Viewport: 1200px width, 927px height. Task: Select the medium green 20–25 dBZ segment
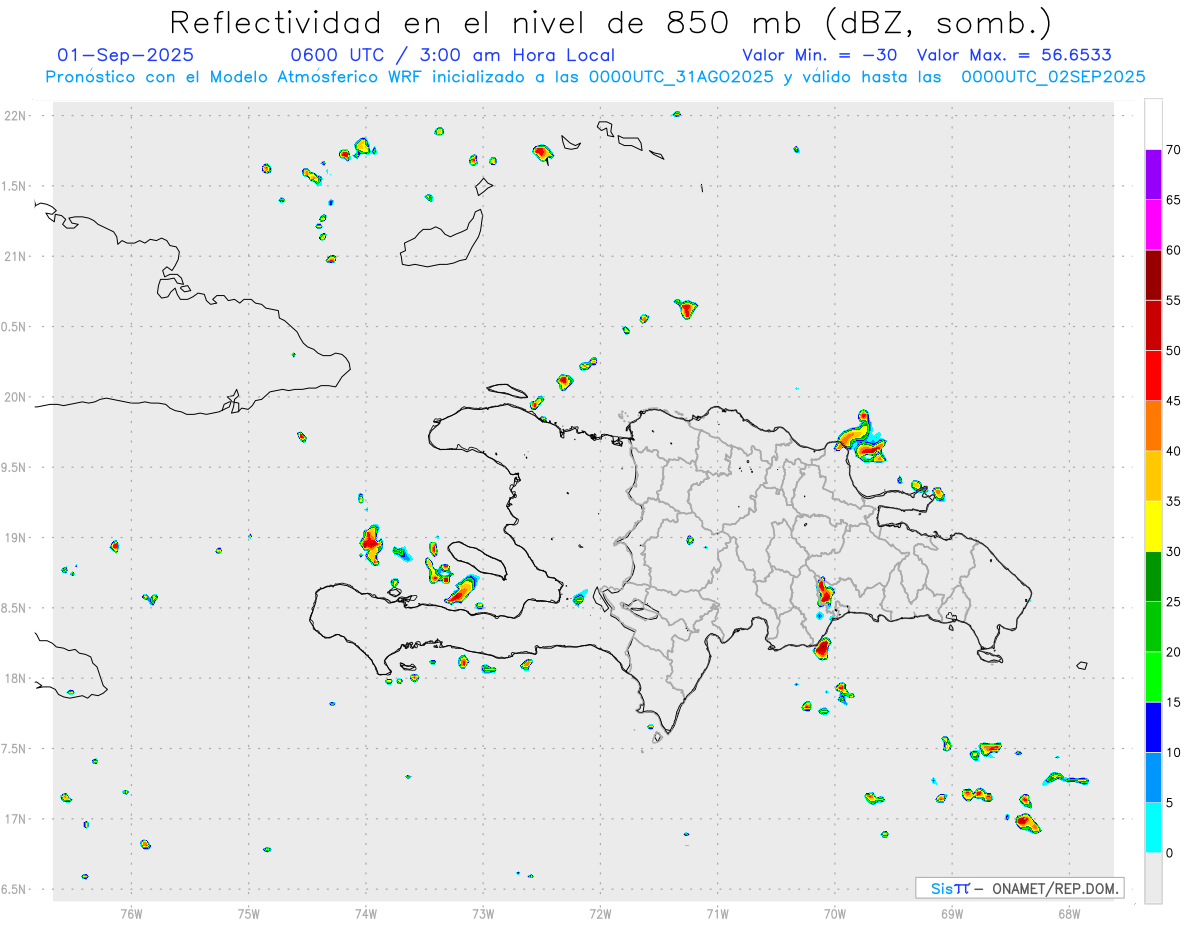click(1153, 627)
